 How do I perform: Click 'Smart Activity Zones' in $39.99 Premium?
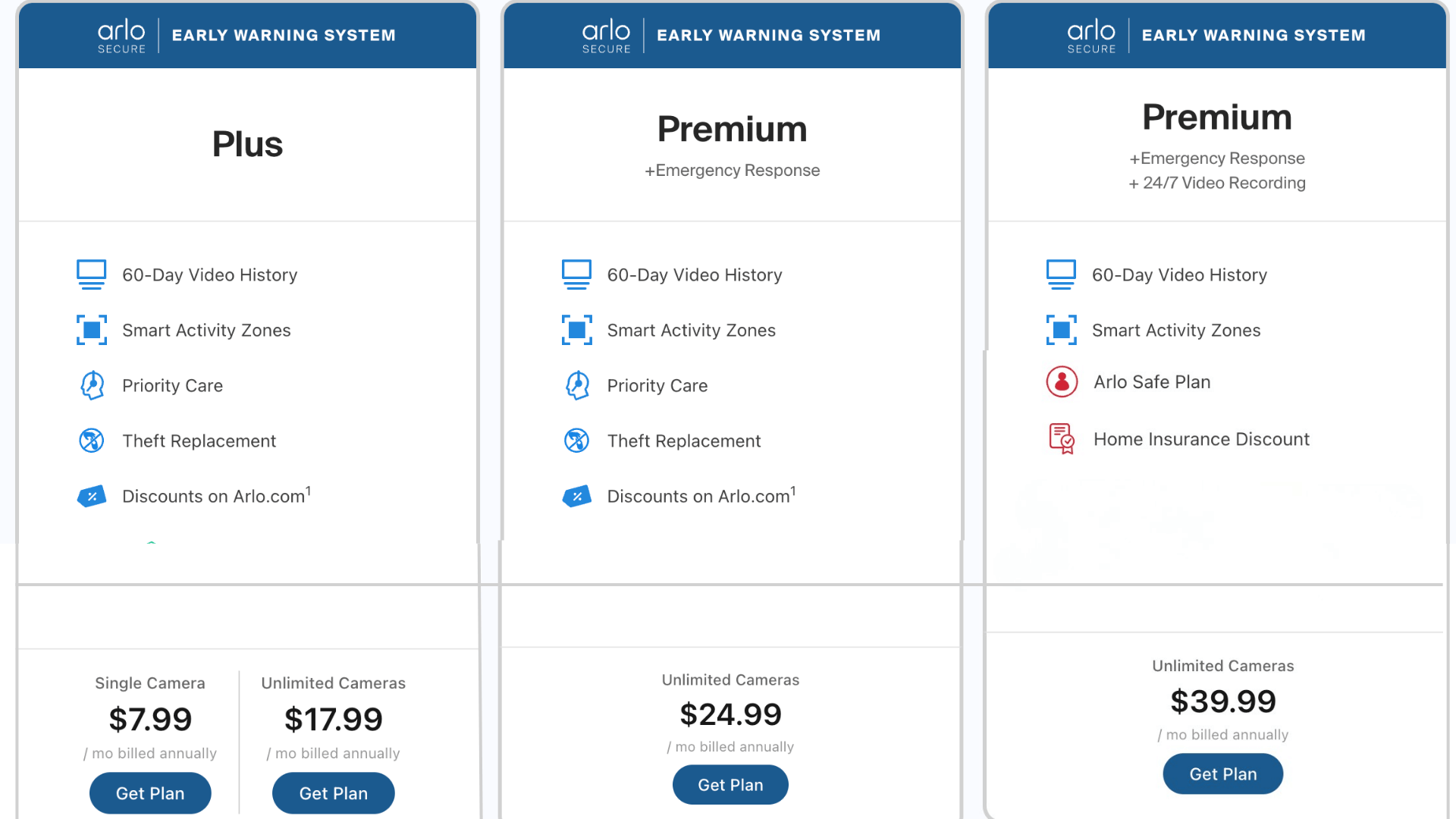[x=1176, y=330]
